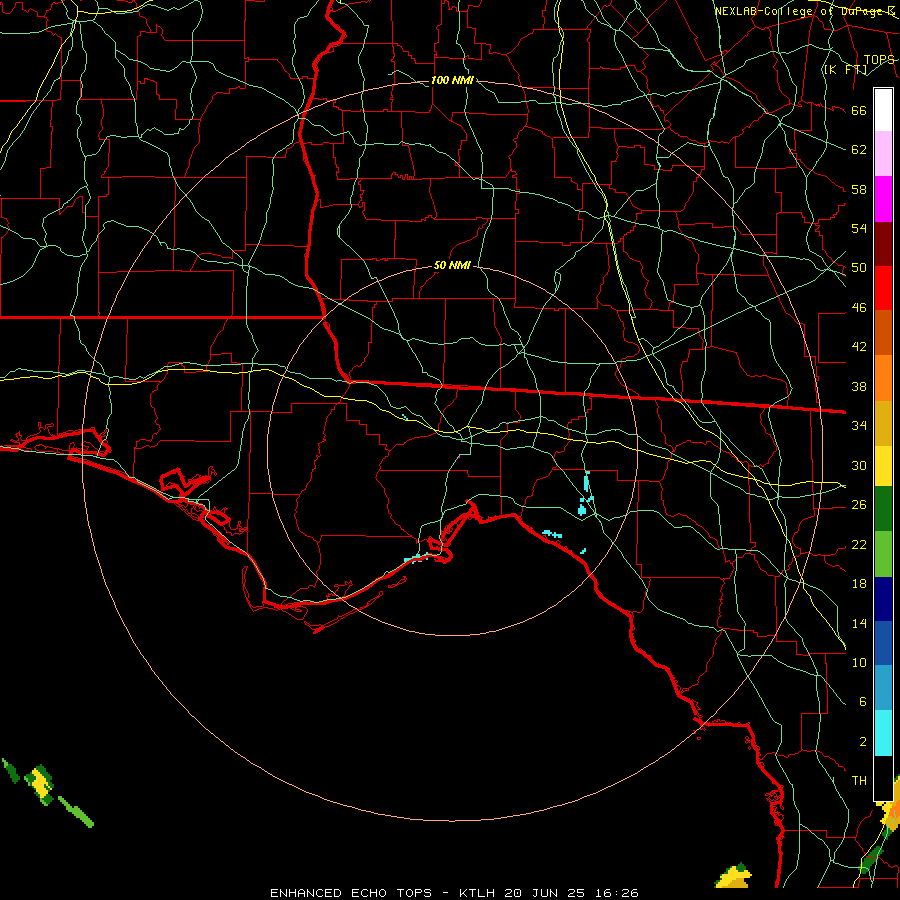This screenshot has height=900, width=900.
Task: Click the '38' legend value
Action: click(859, 386)
